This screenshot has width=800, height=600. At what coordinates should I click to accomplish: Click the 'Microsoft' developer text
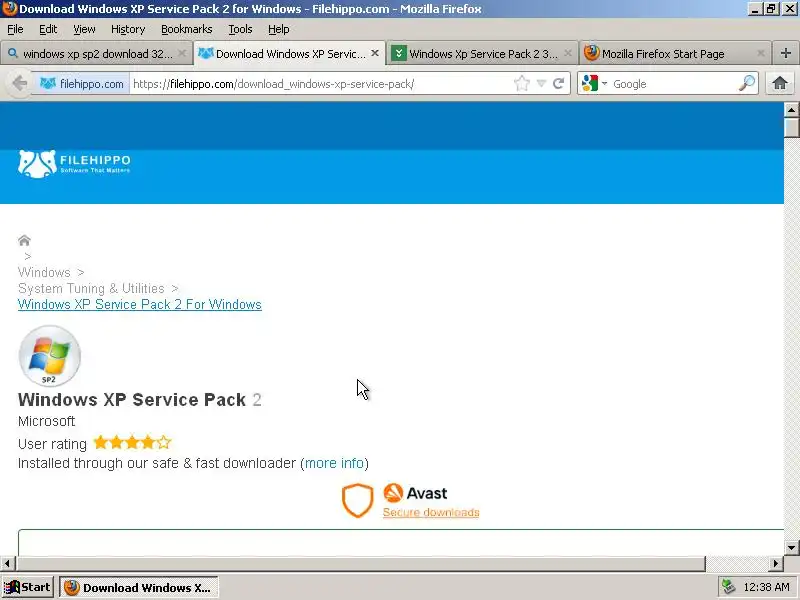(46, 421)
